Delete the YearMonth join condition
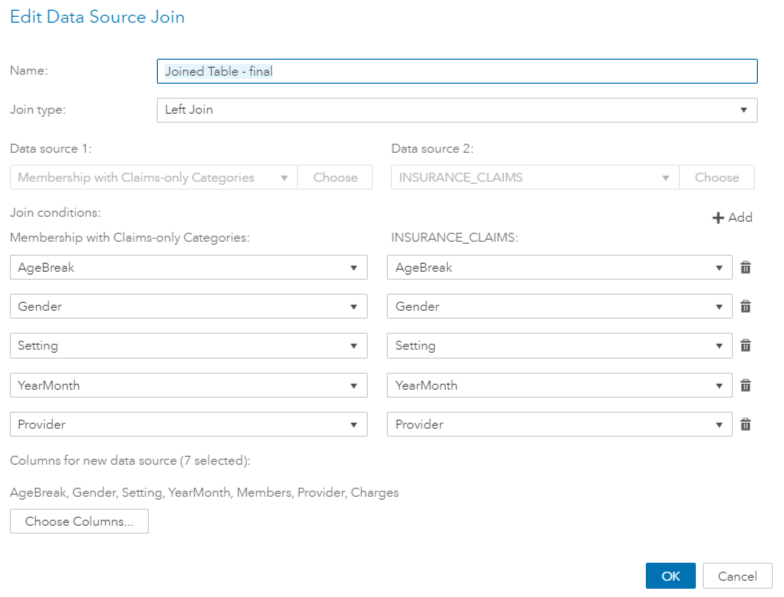Viewport: 784px width, 597px height. pyautogui.click(x=745, y=385)
